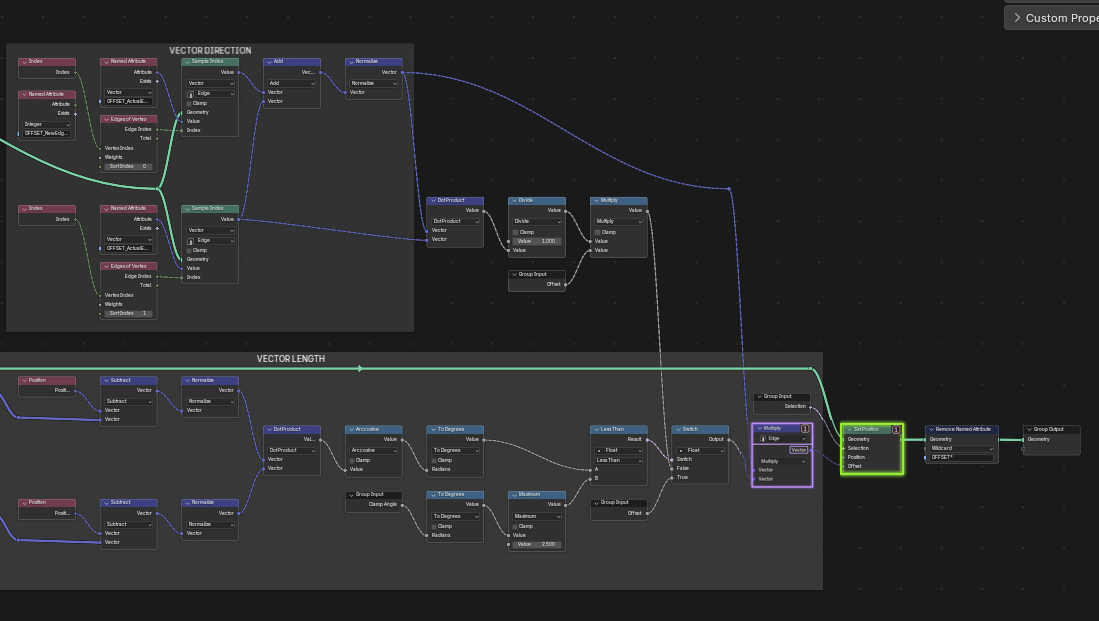Collapse the Add node with its header chevron
The height and width of the screenshot is (621, 1099).
tap(269, 62)
